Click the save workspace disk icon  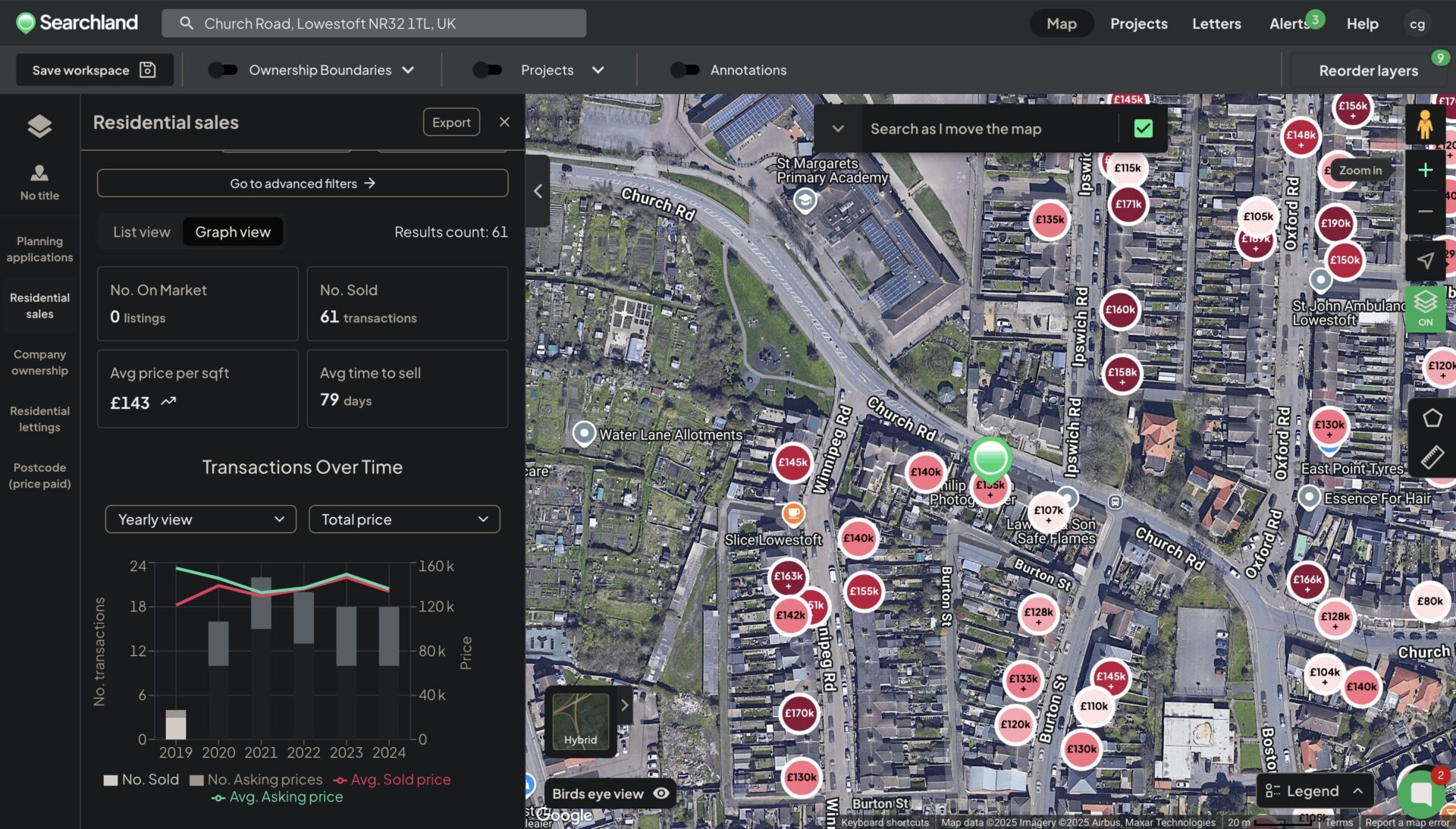coord(148,70)
